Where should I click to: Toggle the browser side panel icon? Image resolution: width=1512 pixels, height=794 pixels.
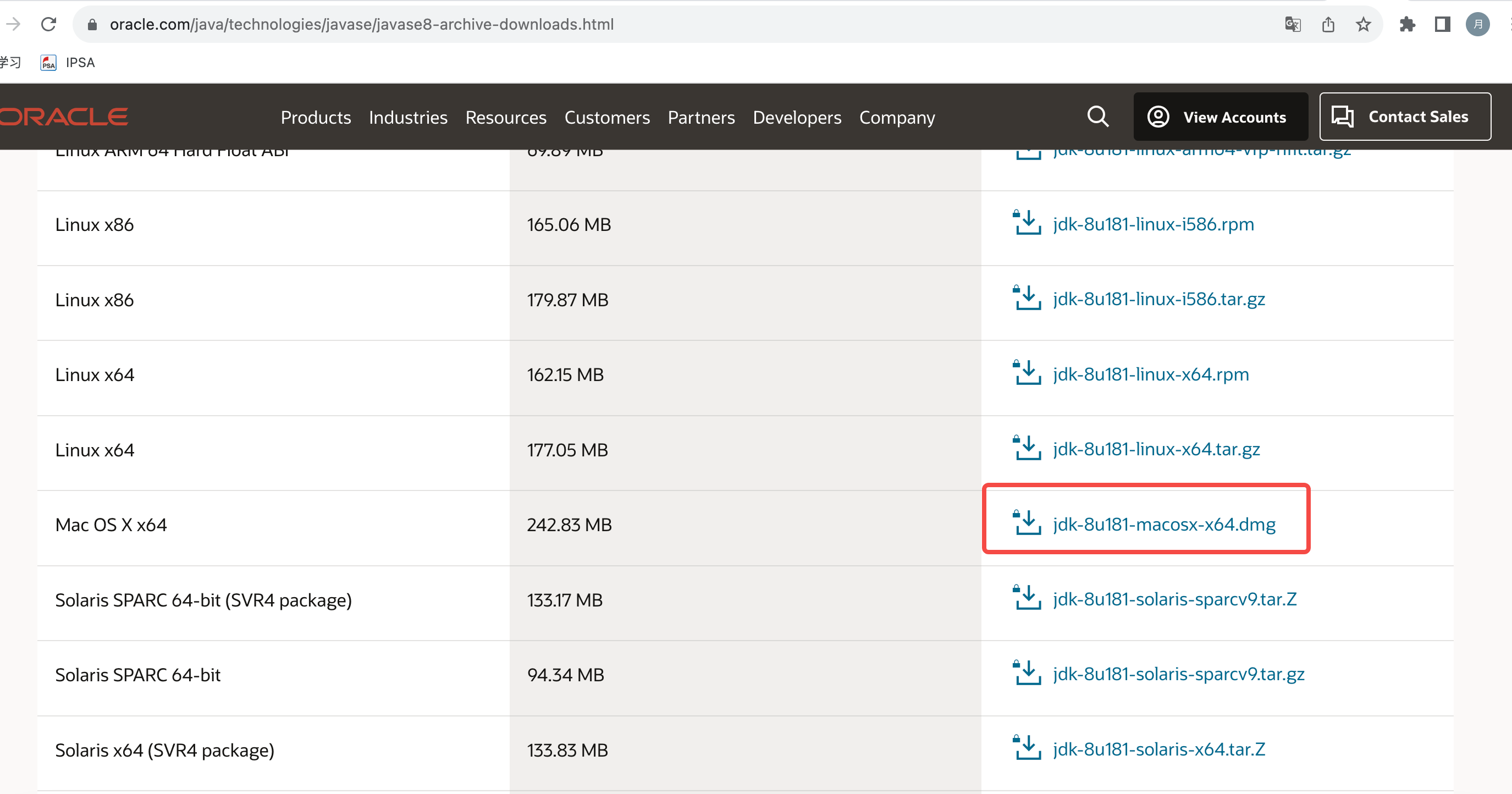click(x=1442, y=24)
